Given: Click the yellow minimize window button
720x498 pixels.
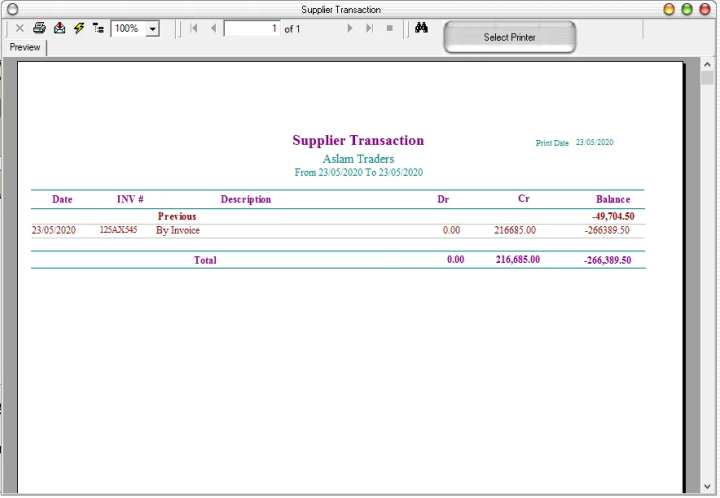Looking at the screenshot, I should (x=669, y=9).
